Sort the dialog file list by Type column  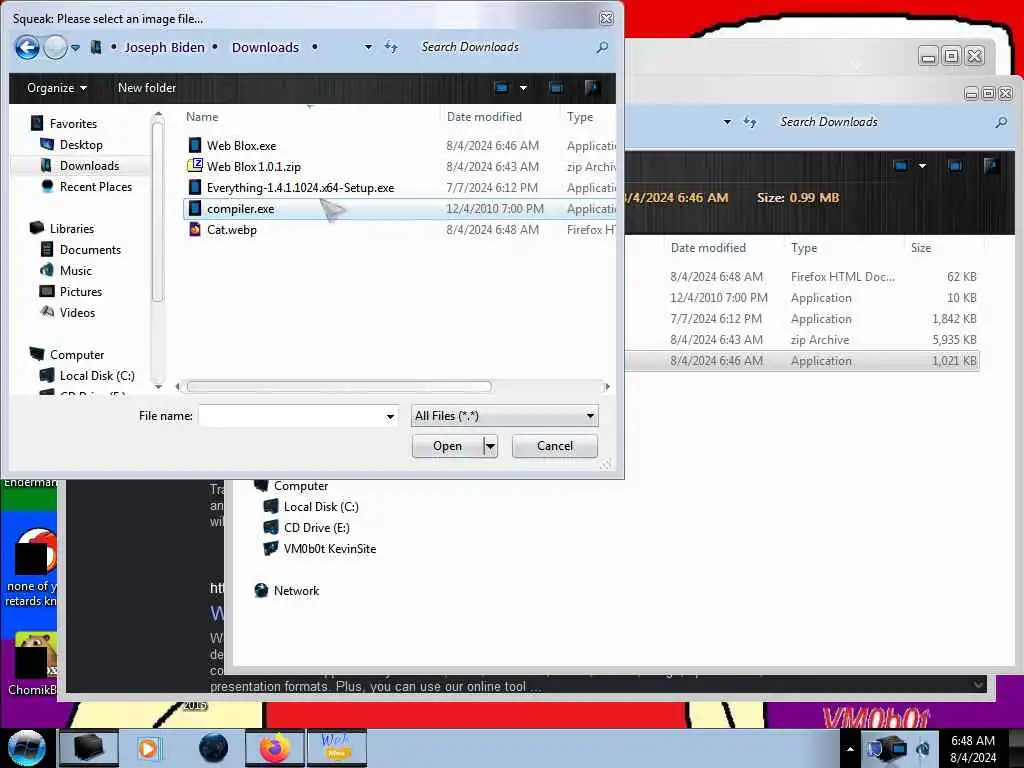580,117
